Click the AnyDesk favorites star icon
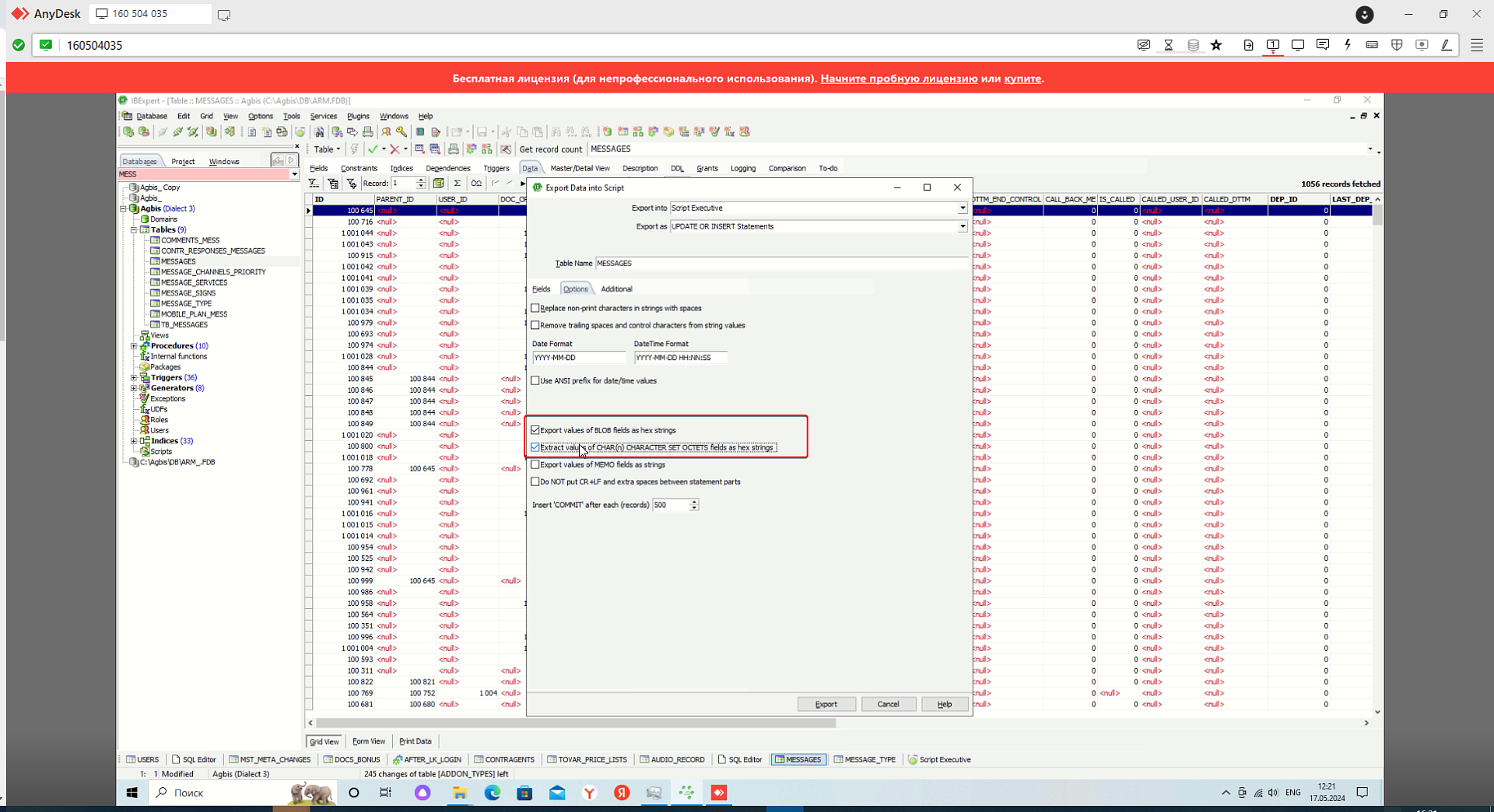Viewport: 1494px width, 812px height. [x=1216, y=45]
